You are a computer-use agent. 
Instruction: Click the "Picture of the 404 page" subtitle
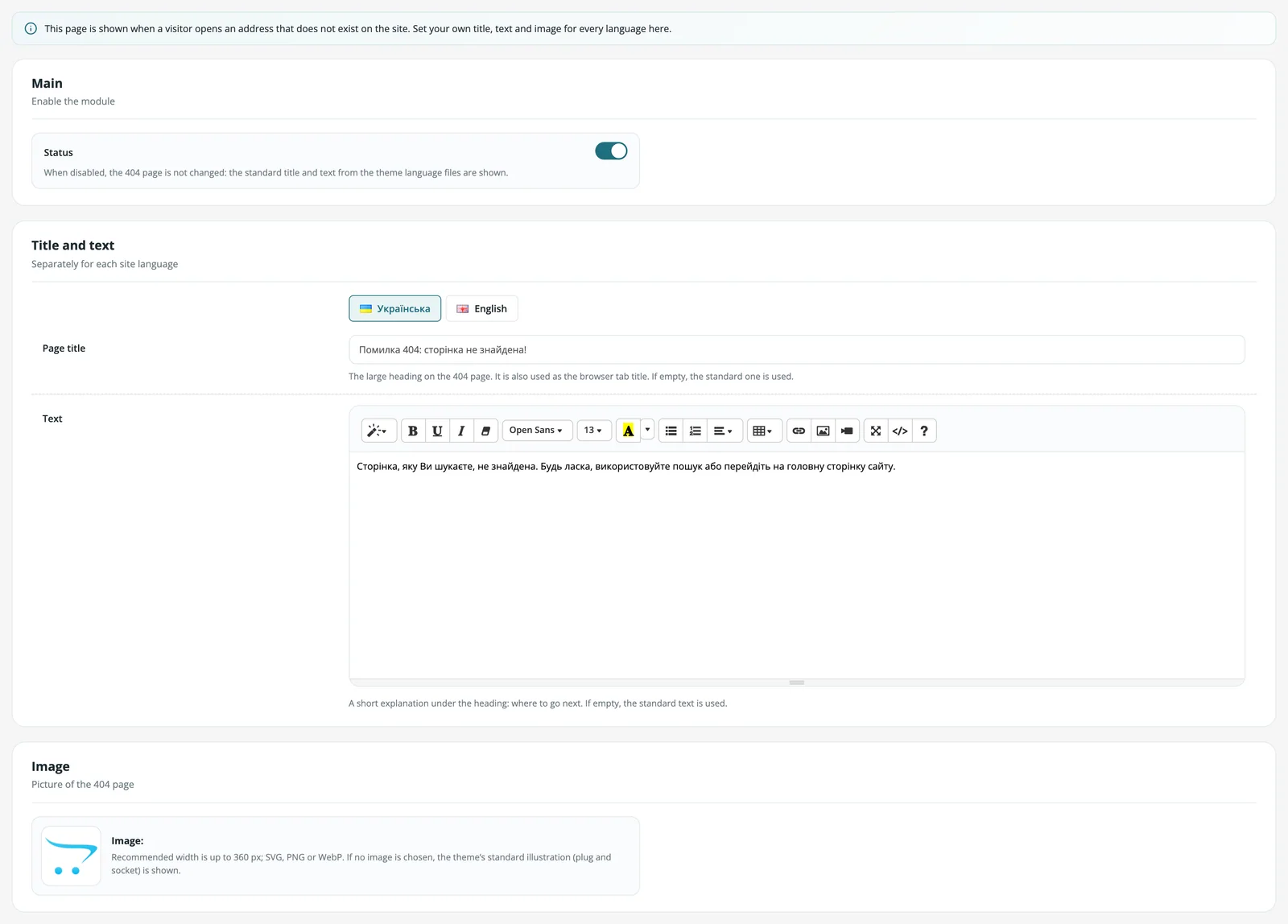83,784
